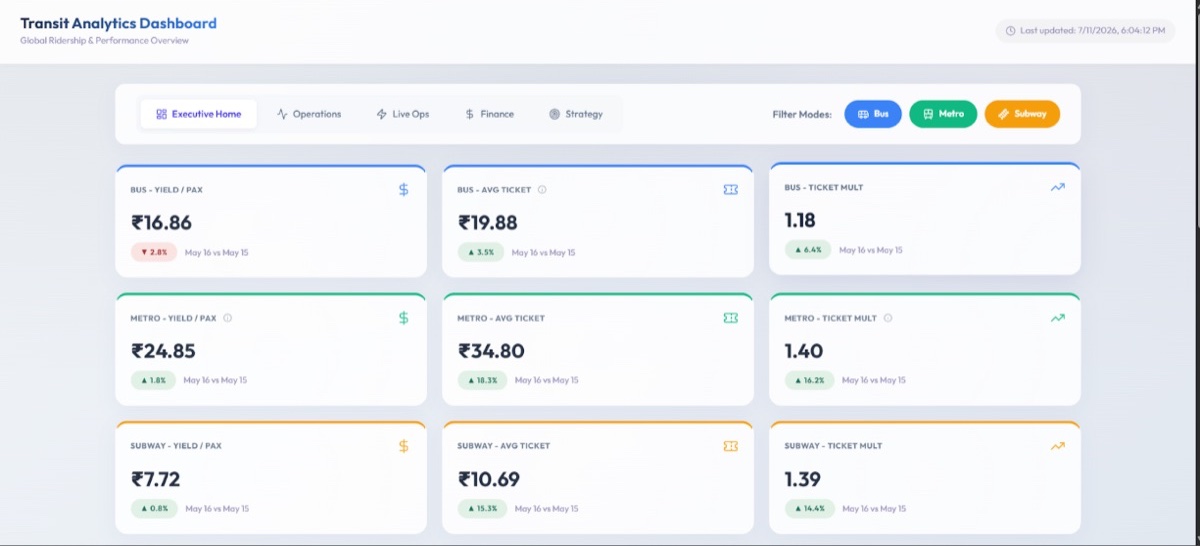
Task: Click the grid icon of Executive Home
Action: point(161,114)
